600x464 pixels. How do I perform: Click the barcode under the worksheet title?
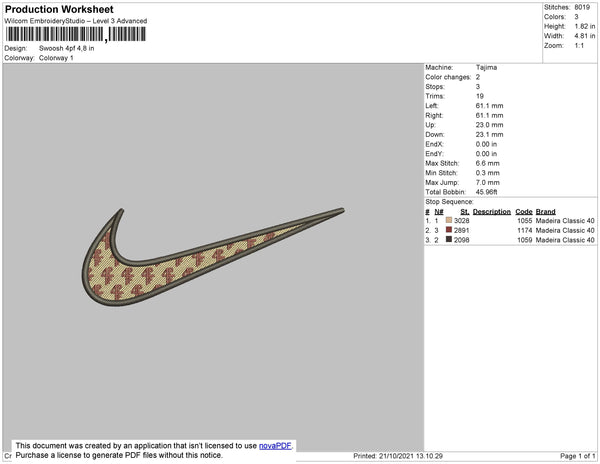(x=75, y=35)
